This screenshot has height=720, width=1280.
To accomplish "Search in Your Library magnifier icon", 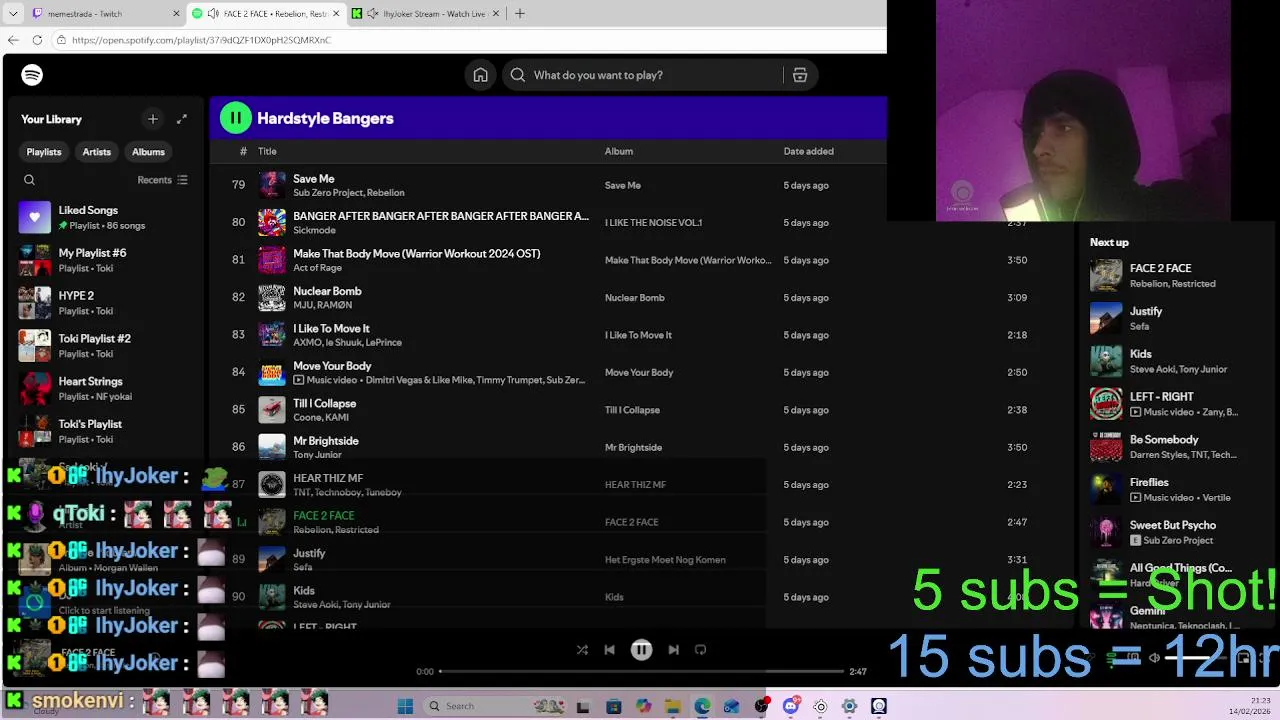I will [29, 180].
